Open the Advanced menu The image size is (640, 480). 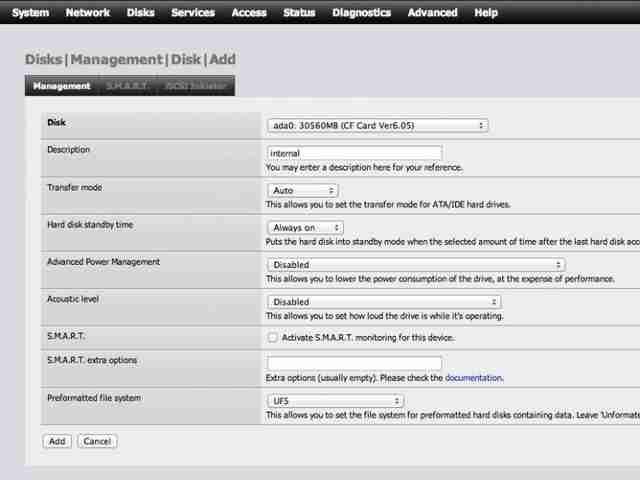point(433,13)
